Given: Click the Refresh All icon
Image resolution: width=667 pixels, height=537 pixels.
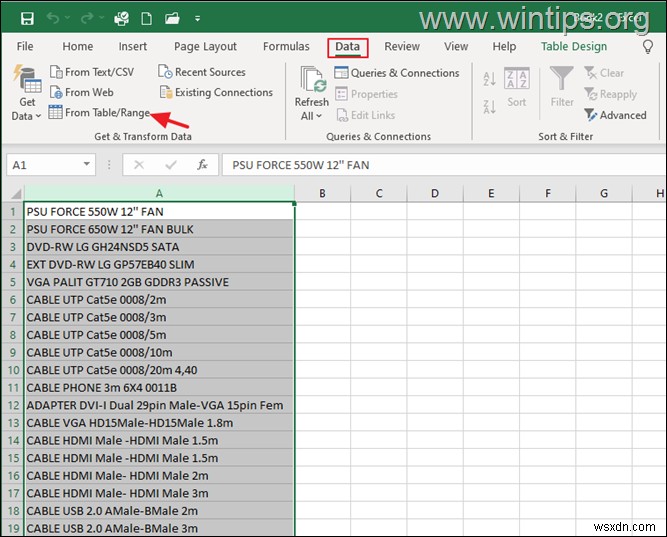Looking at the screenshot, I should [312, 80].
